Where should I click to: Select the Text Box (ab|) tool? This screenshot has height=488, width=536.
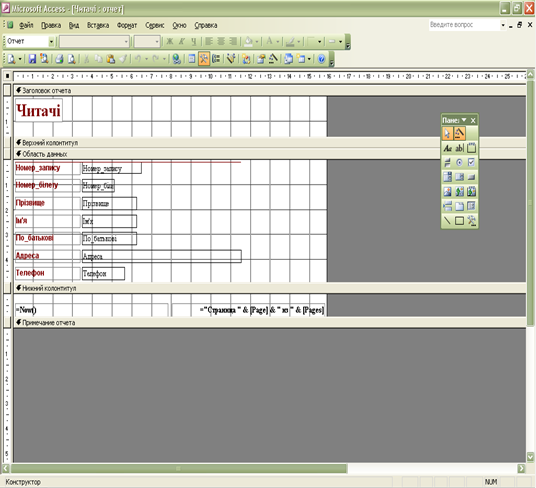[459, 148]
